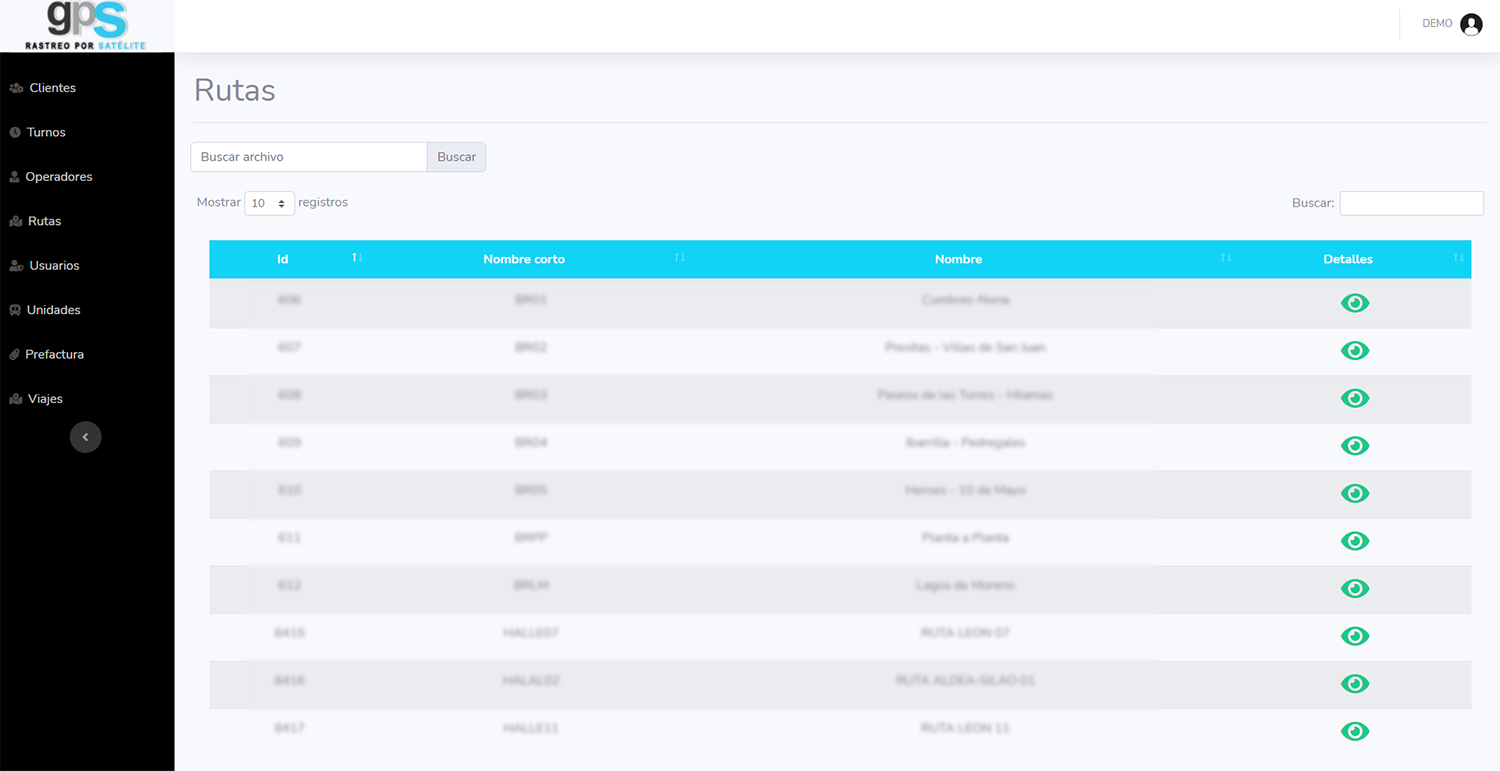Collapse the sidebar with the arrow button
This screenshot has height=771, width=1500.
(86, 437)
